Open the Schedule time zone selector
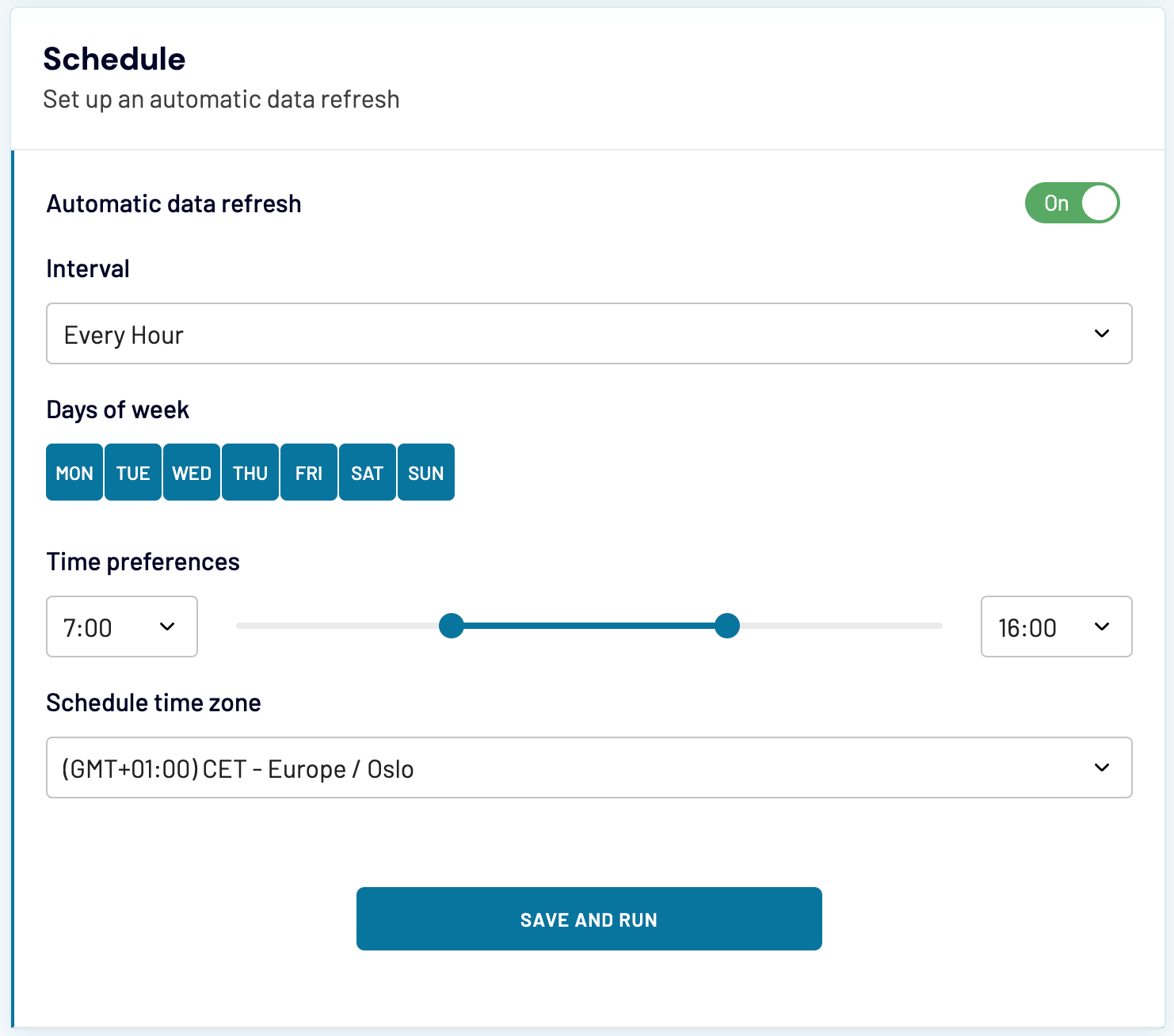The width and height of the screenshot is (1174, 1036). click(x=589, y=767)
